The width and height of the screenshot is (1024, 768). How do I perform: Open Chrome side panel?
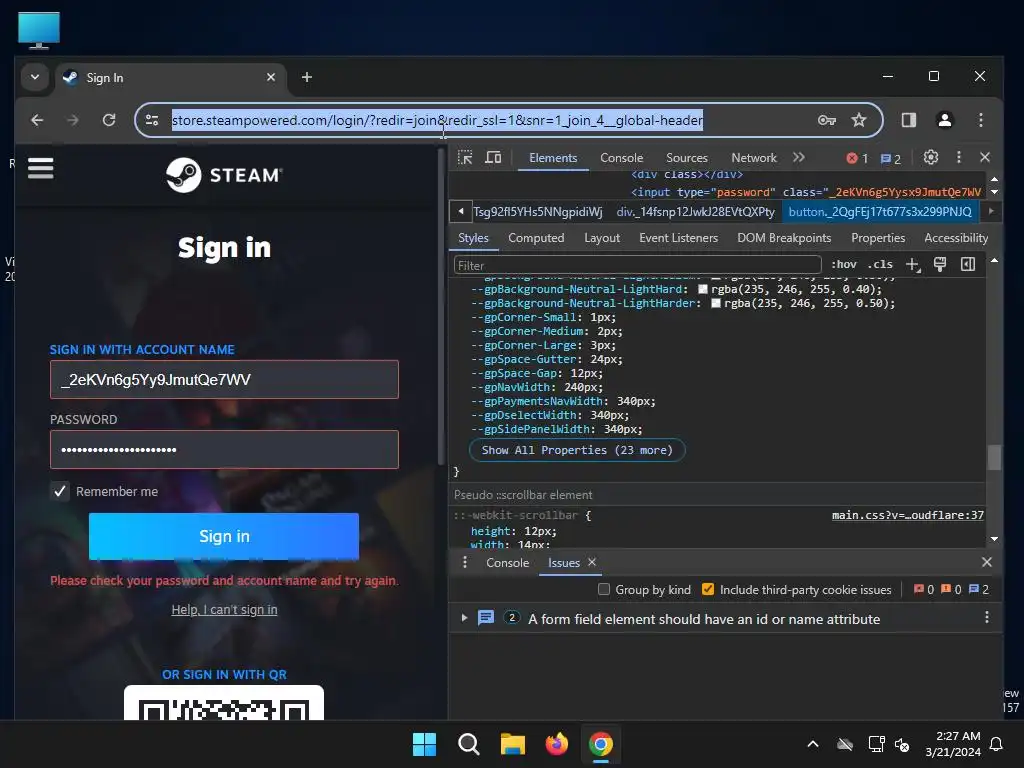908,120
